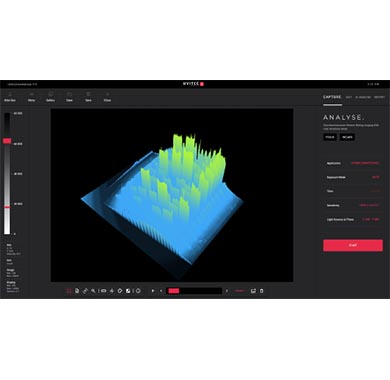Click the red Start button
This screenshot has height=380, width=390.
(x=353, y=245)
